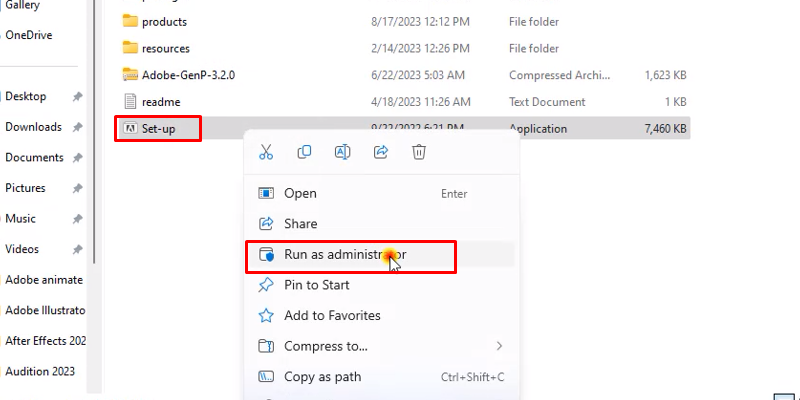This screenshot has height=400, width=800.
Task: Click the 8/17/2023 12:12 PM date cell
Action: click(x=420, y=22)
